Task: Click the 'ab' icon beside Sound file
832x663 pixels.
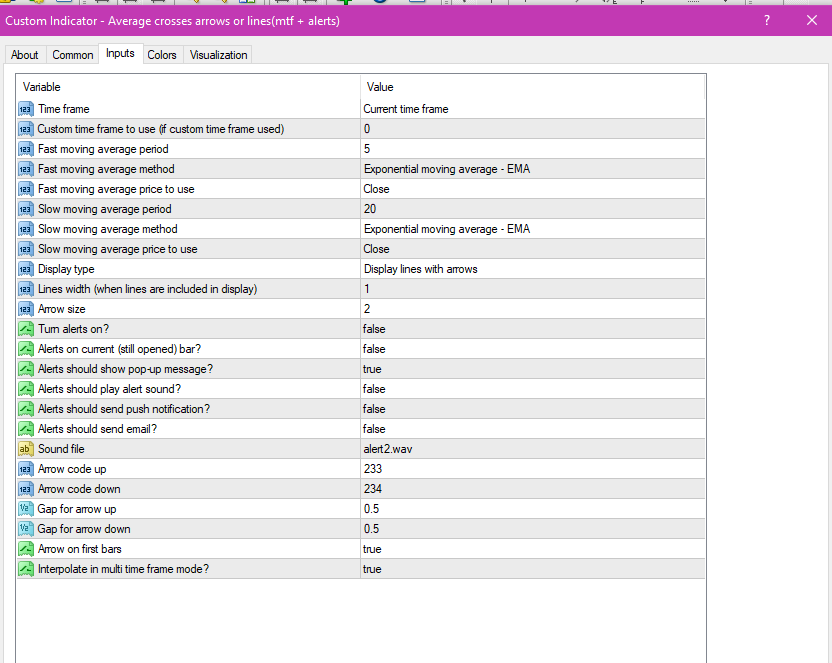Action: 26,449
